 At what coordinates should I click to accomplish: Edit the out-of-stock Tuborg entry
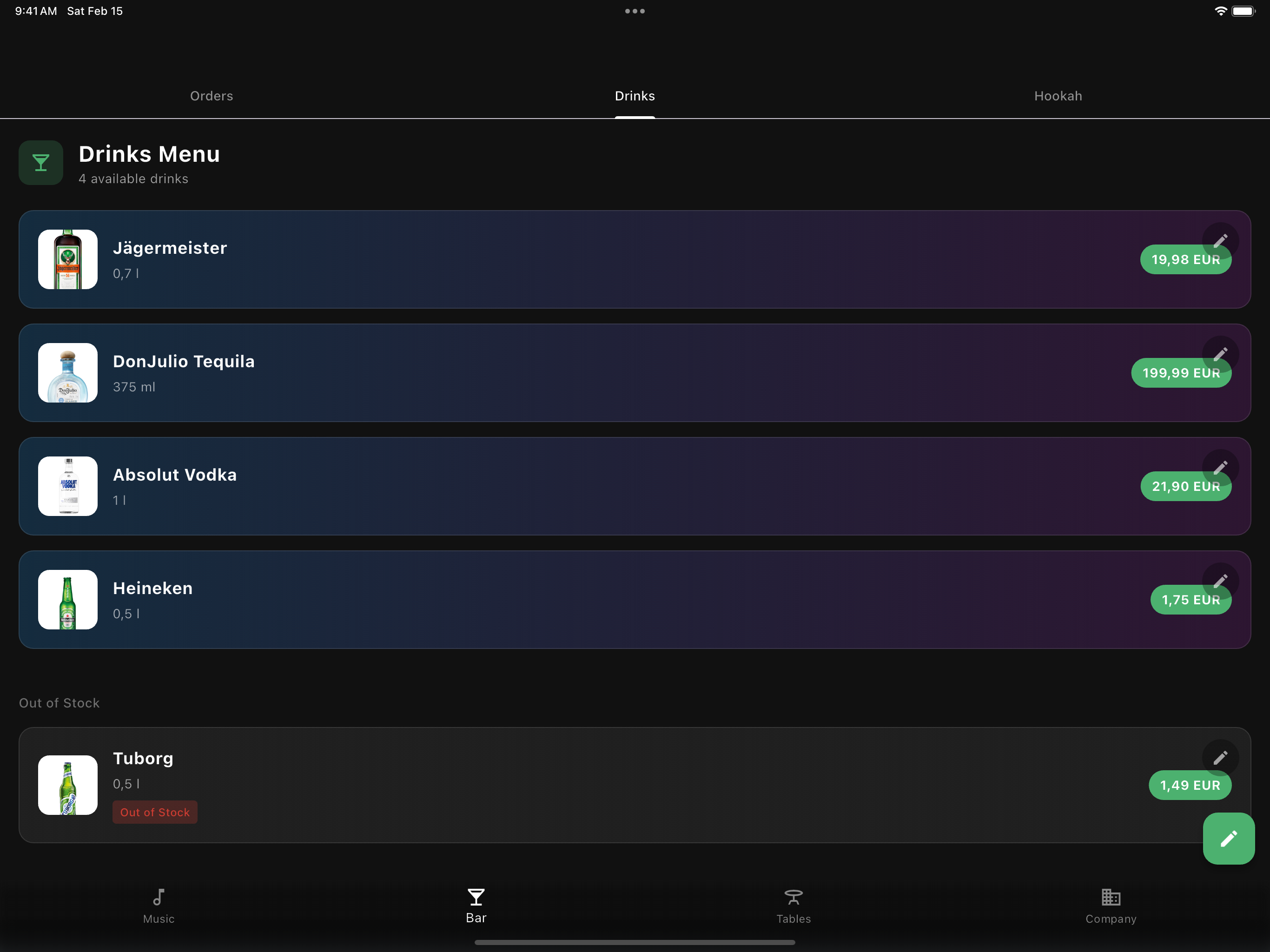pos(1220,757)
